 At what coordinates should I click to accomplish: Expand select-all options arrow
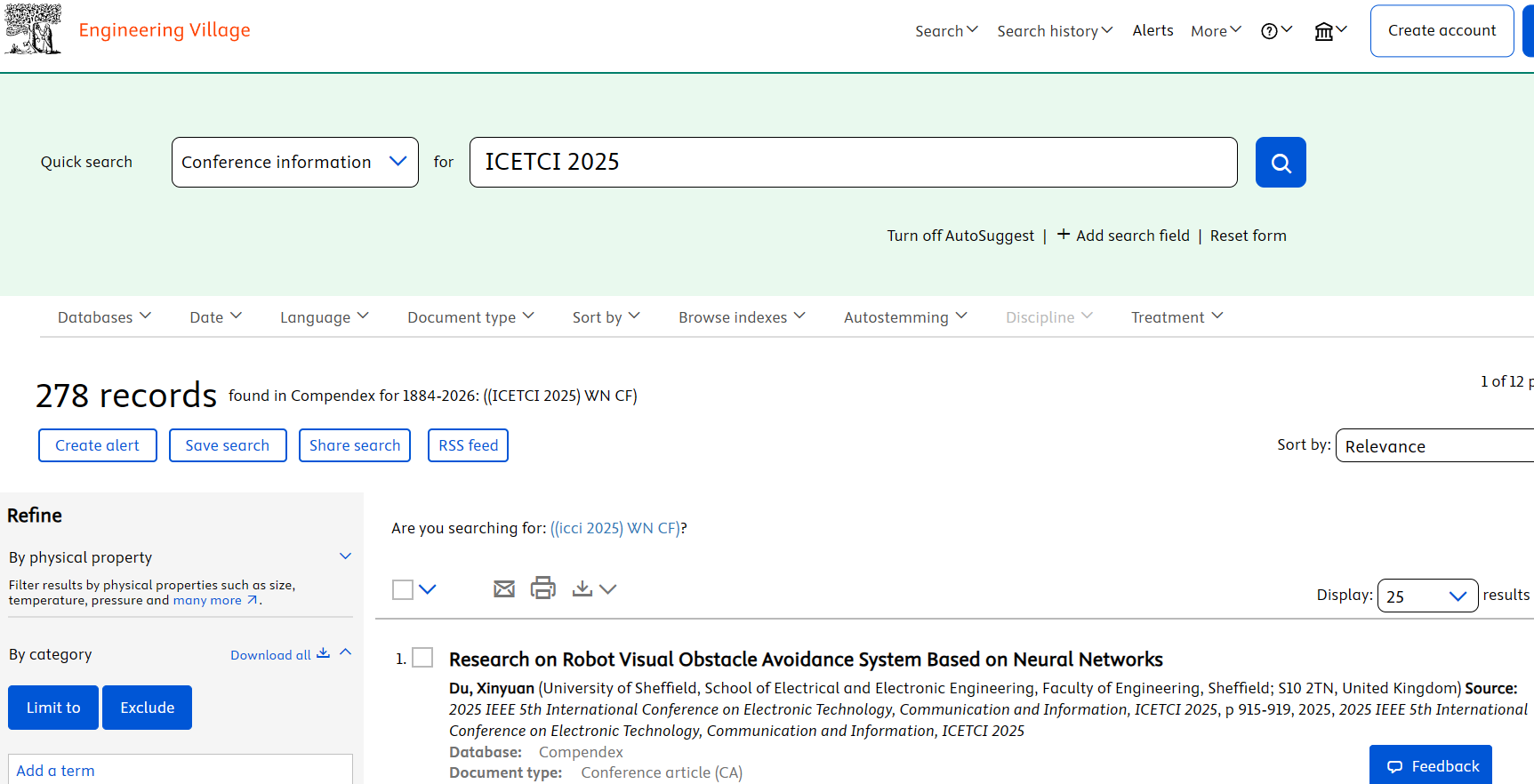(x=428, y=589)
